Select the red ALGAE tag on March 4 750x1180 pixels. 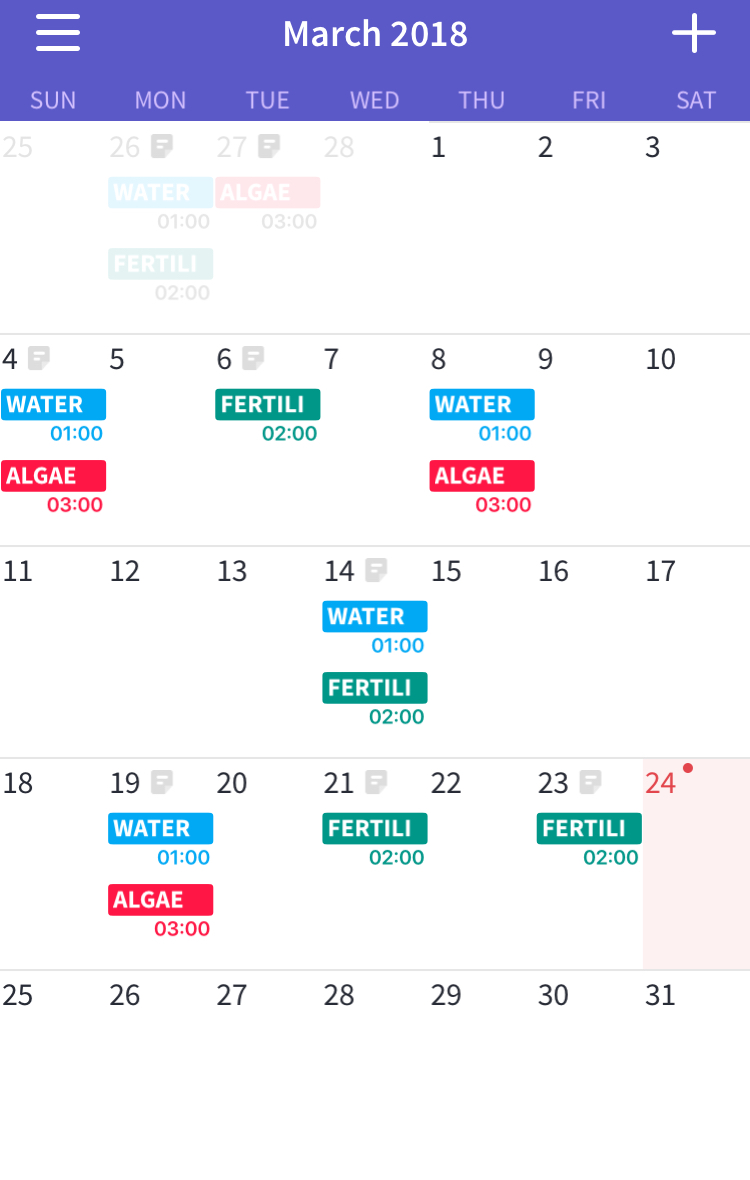point(53,476)
